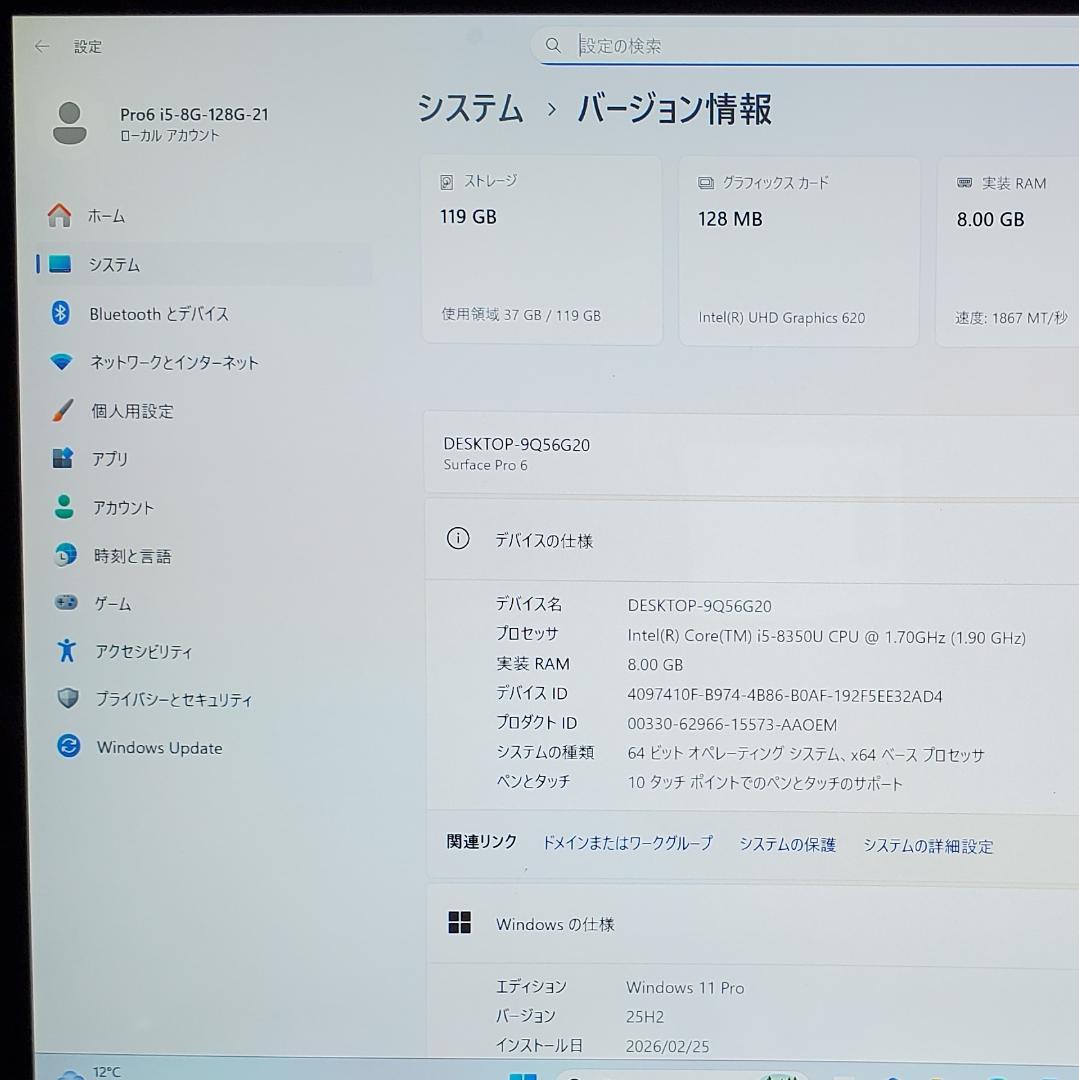Focus the 設定の検索 search field
Screen dimensions: 1079x1080
coord(805,45)
